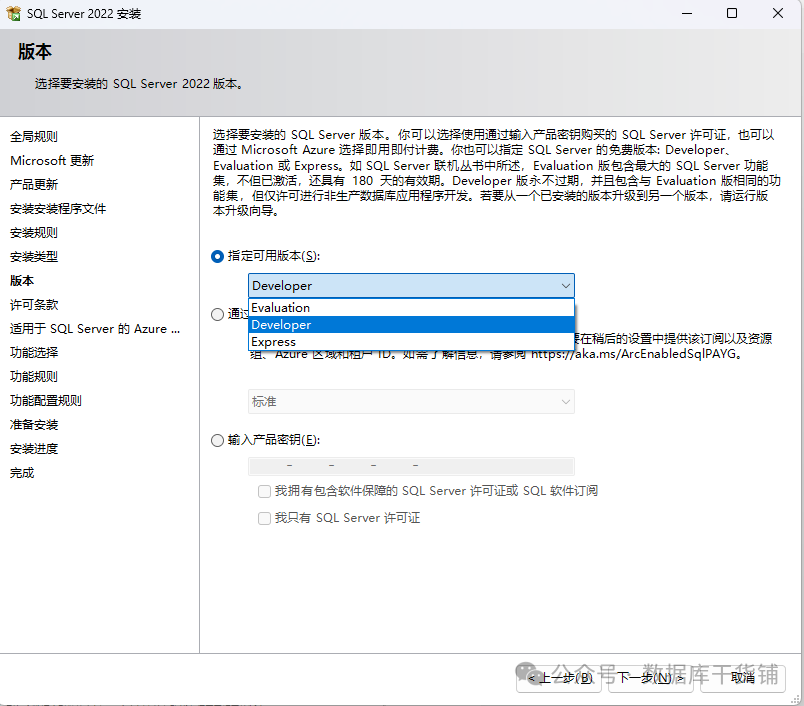Open the 全局规则 step in the sidebar
Screen dimensions: 804x706
[34, 136]
